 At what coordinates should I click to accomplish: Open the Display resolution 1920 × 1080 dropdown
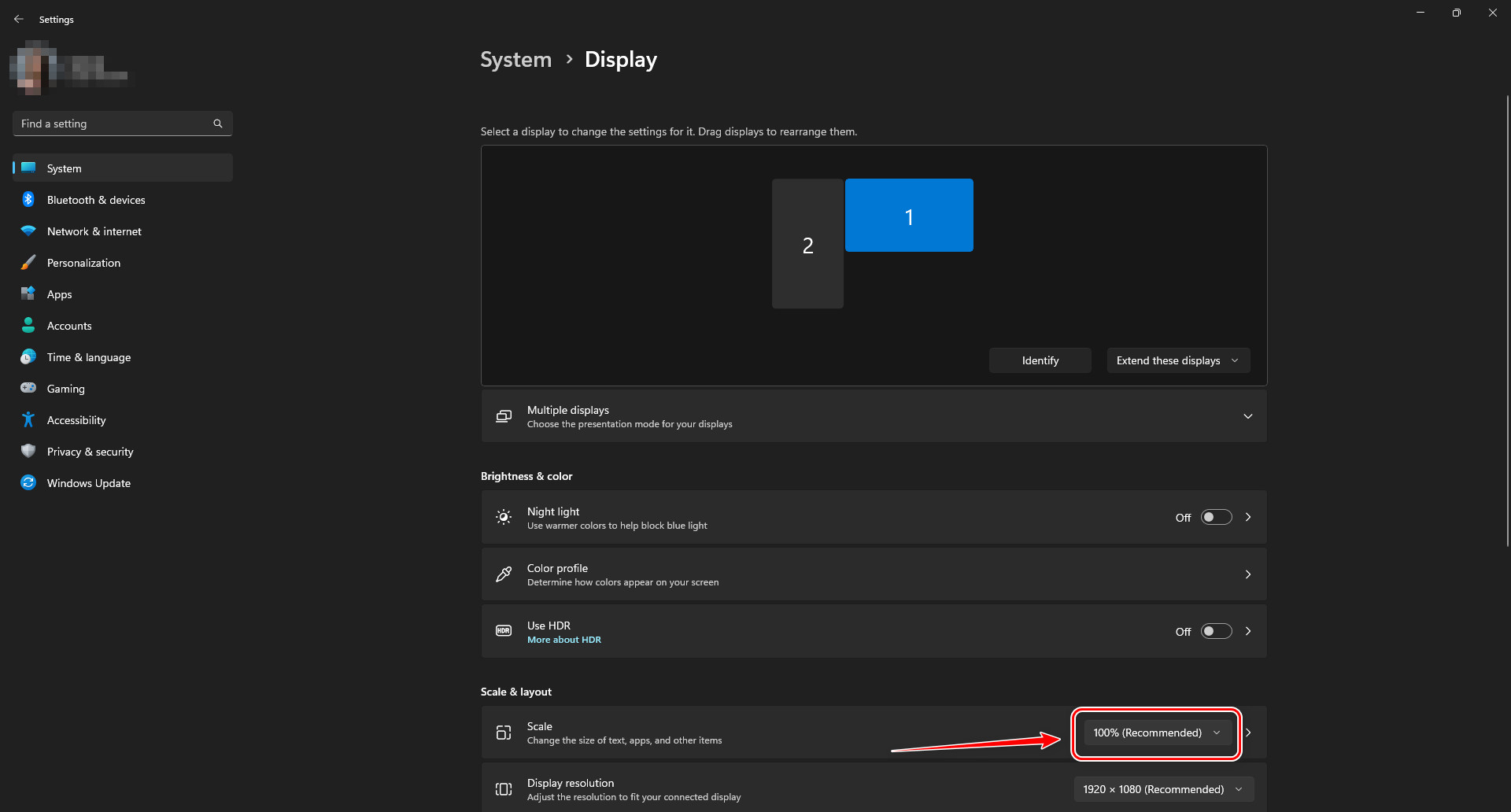1163,789
